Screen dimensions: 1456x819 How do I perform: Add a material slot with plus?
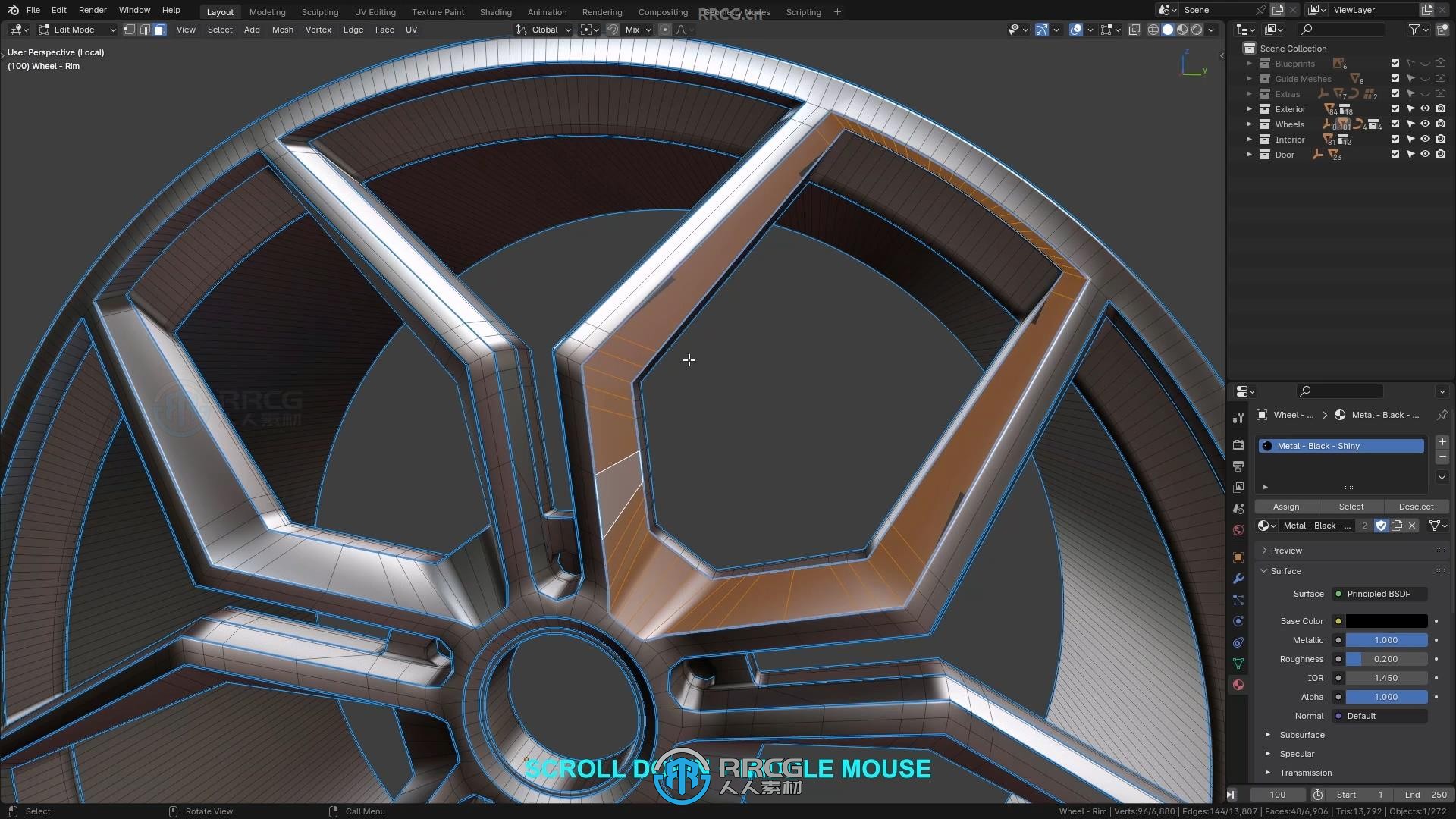tap(1442, 442)
